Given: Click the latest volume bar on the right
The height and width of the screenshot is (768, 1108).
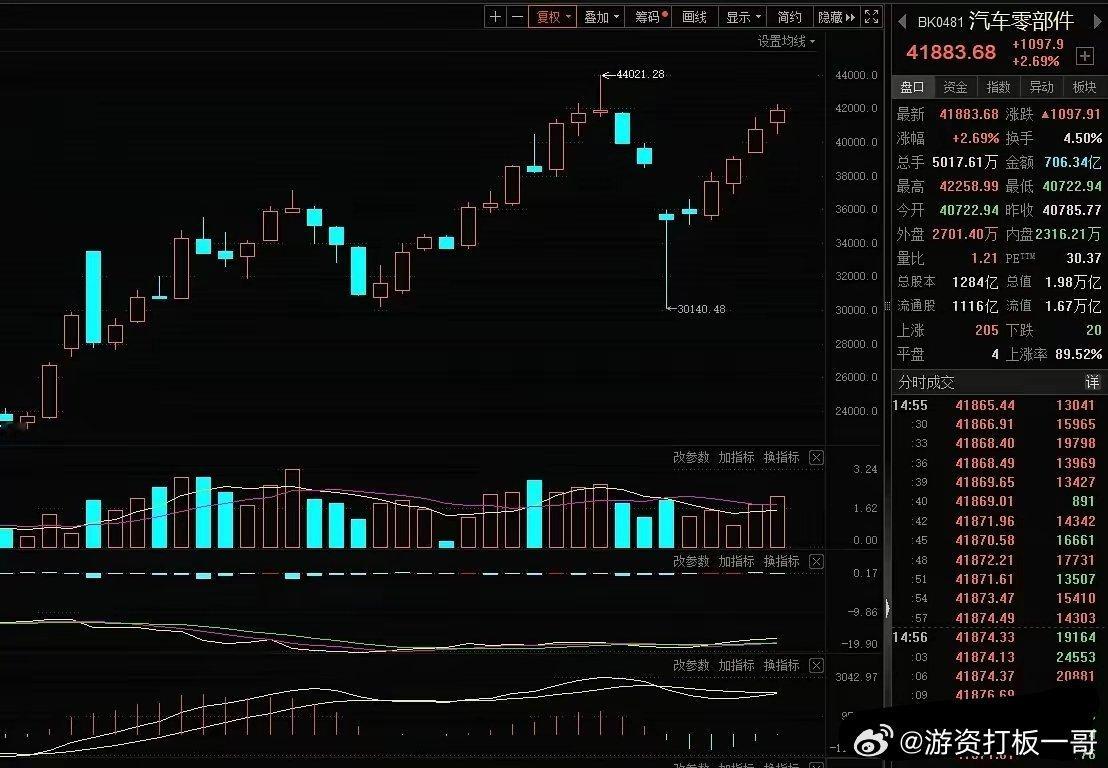Looking at the screenshot, I should coord(777,522).
